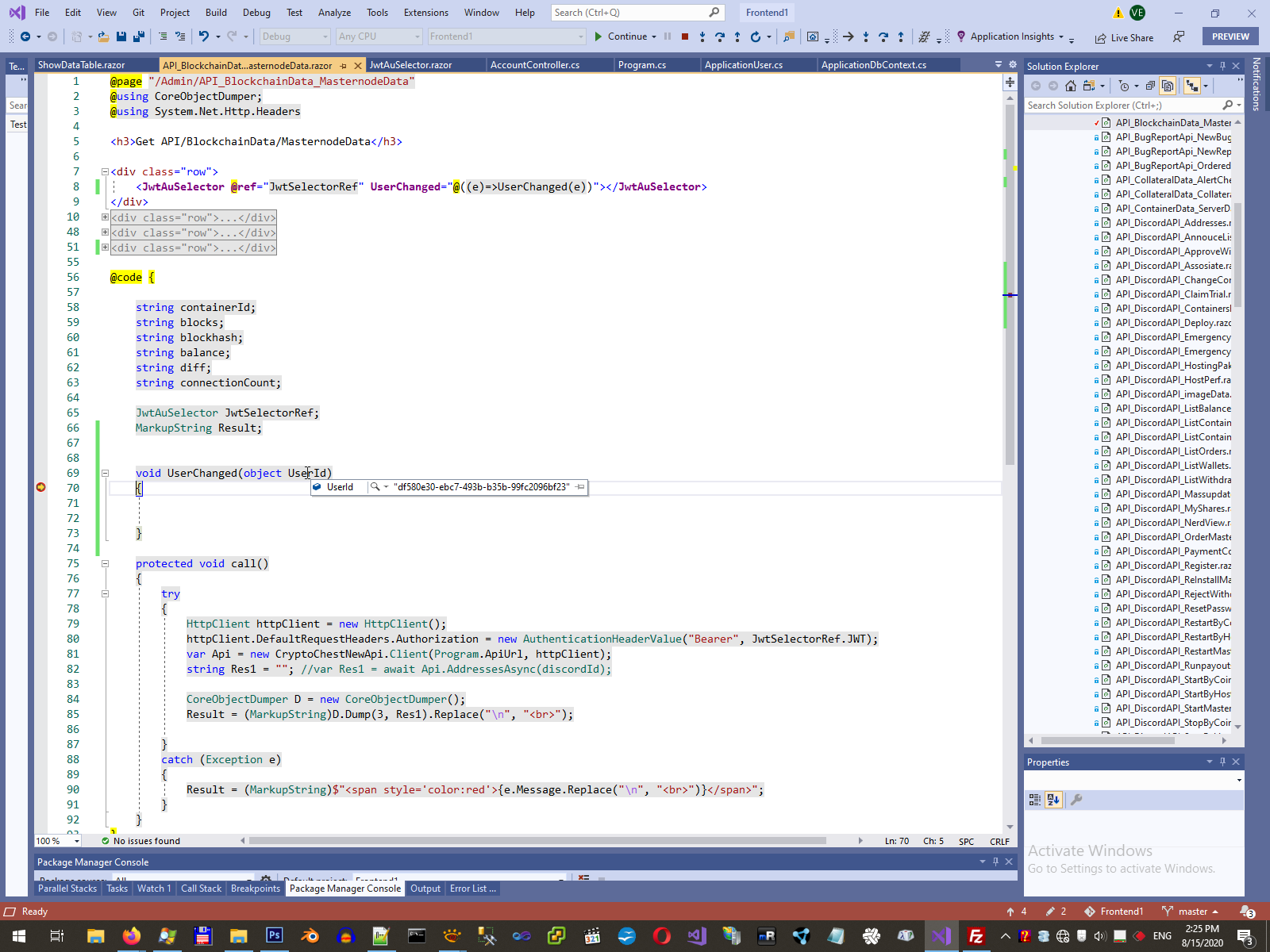Close the API_BlockchainData_MasternodeData.razor tab
The width and height of the screenshot is (1270, 952).
click(357, 65)
